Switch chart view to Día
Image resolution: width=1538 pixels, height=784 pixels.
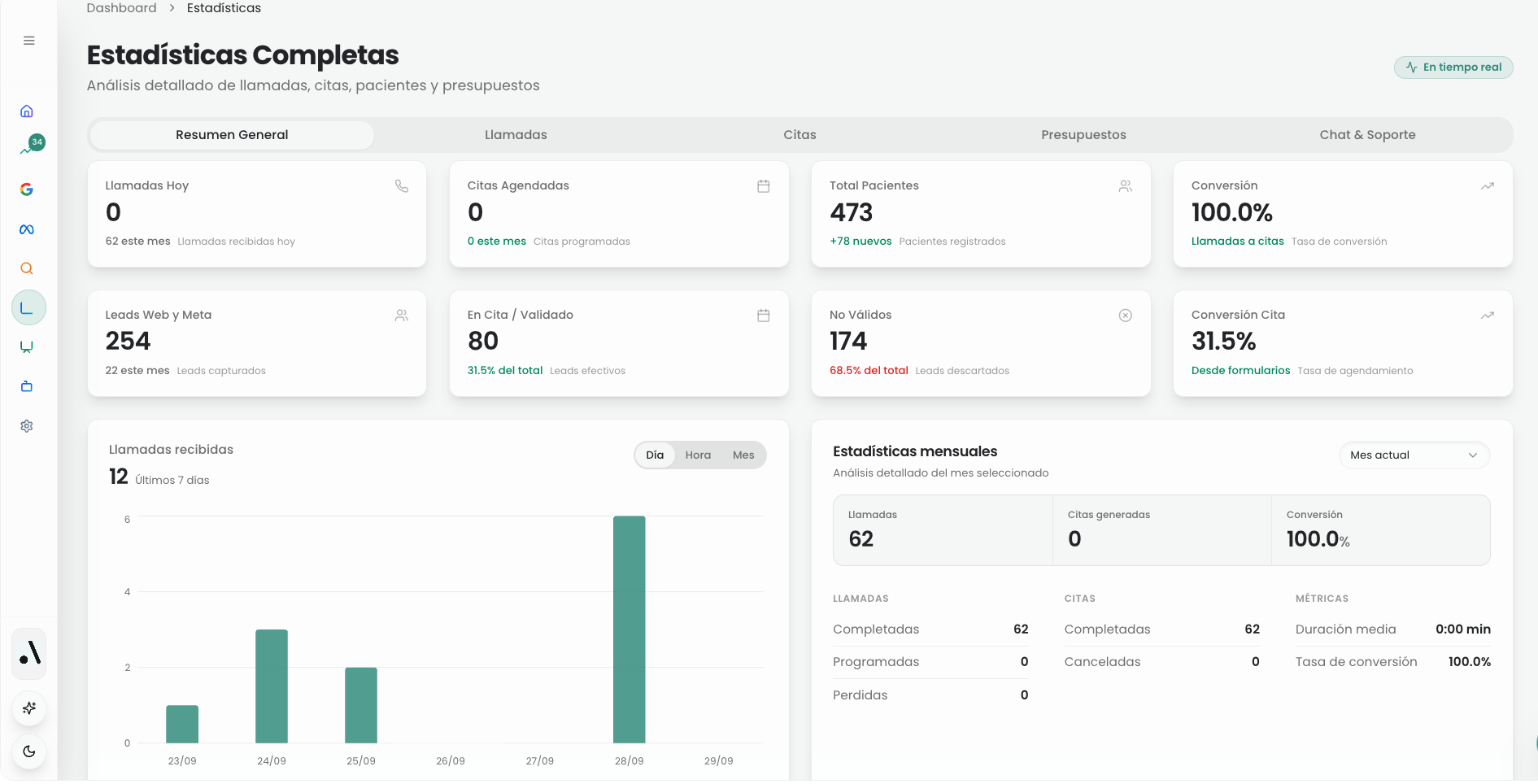[655, 455]
